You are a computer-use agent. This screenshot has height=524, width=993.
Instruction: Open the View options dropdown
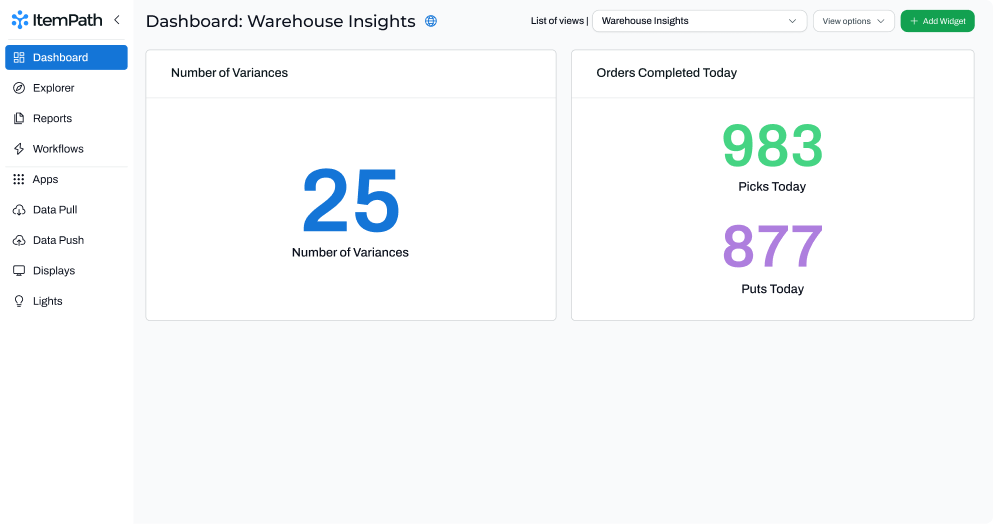[854, 21]
